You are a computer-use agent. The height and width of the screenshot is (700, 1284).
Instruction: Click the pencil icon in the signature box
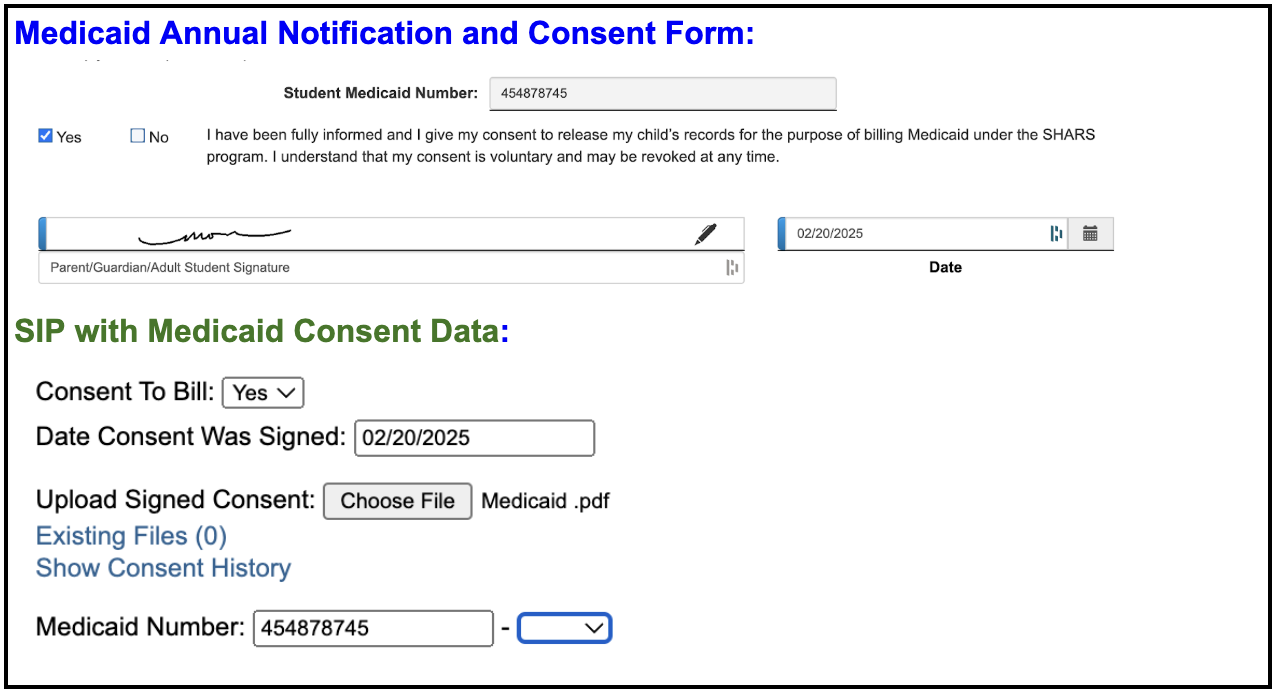pos(705,233)
